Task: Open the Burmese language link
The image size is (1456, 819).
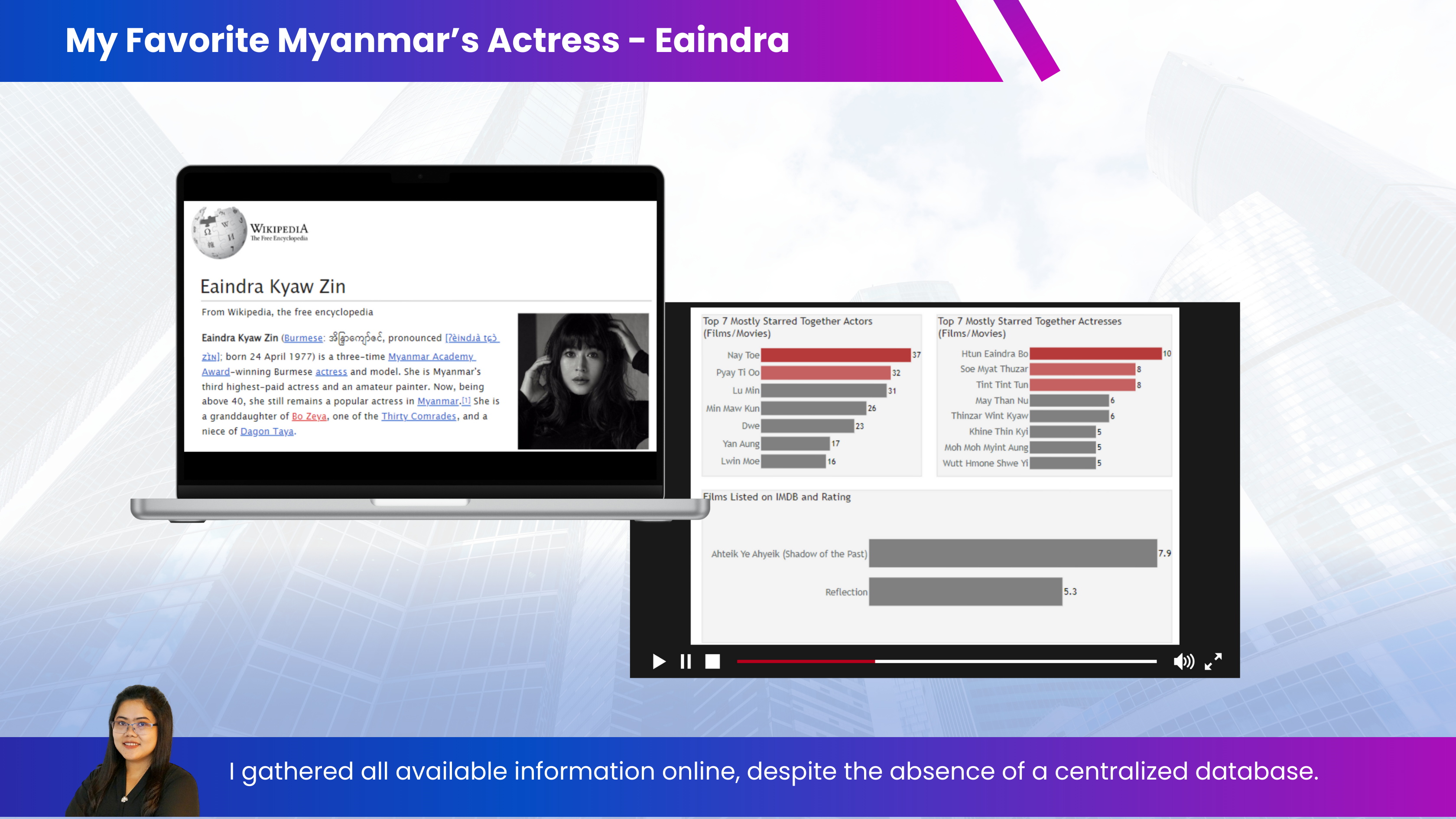Action: 303,338
